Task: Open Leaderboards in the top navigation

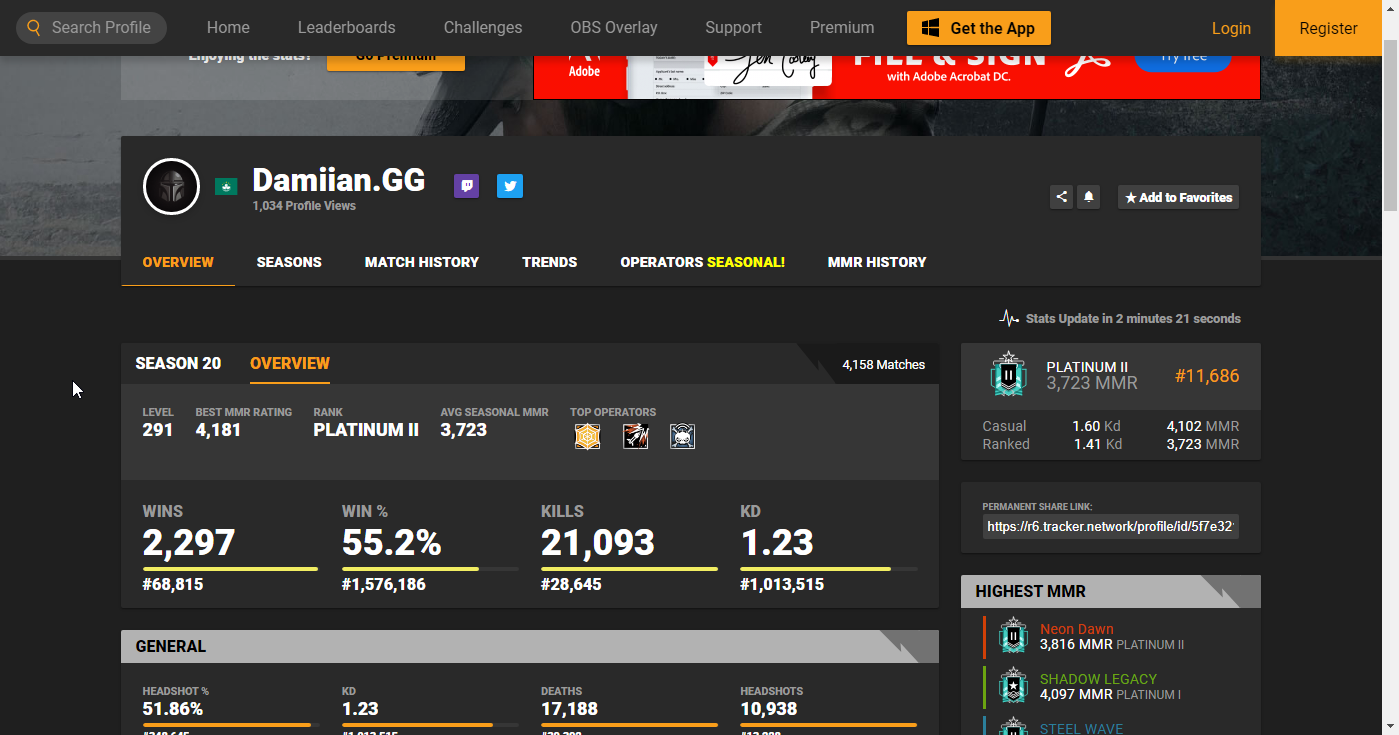Action: pos(346,28)
